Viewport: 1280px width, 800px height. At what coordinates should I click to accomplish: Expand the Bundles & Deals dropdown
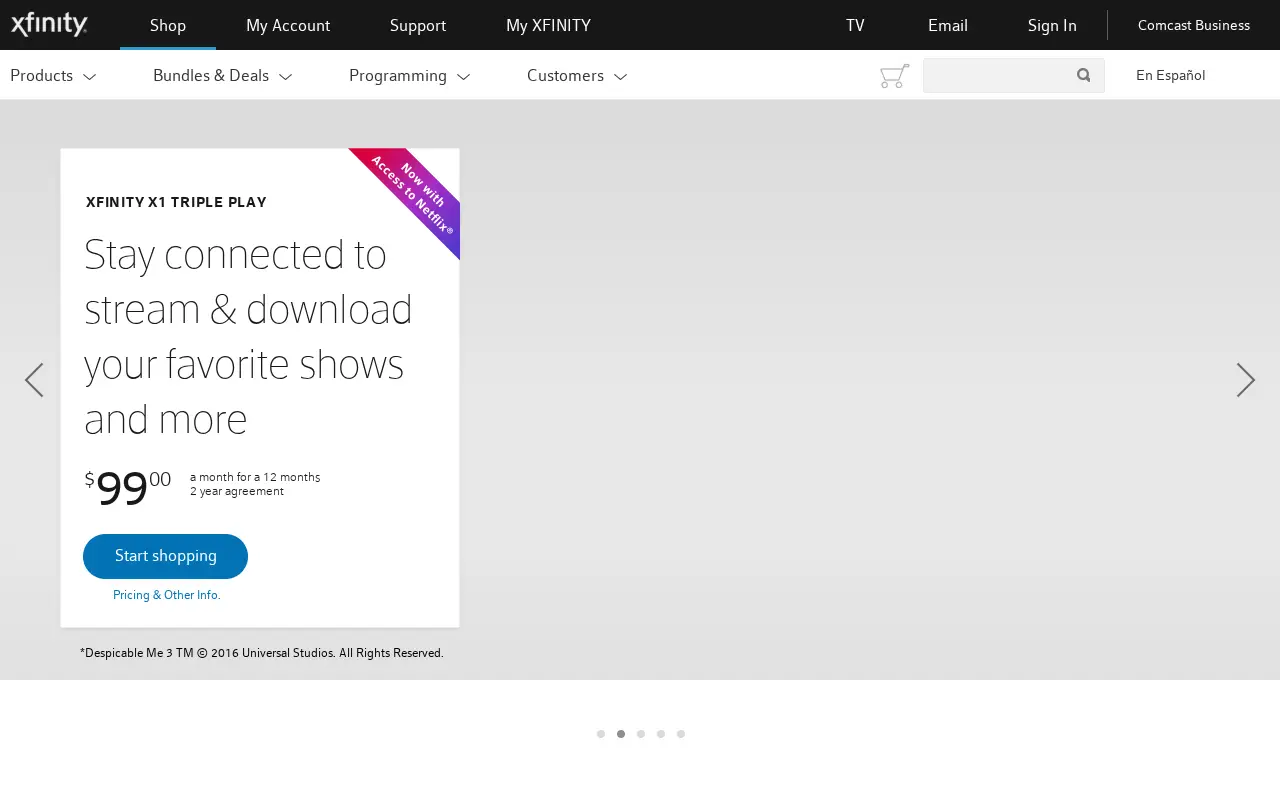click(222, 76)
